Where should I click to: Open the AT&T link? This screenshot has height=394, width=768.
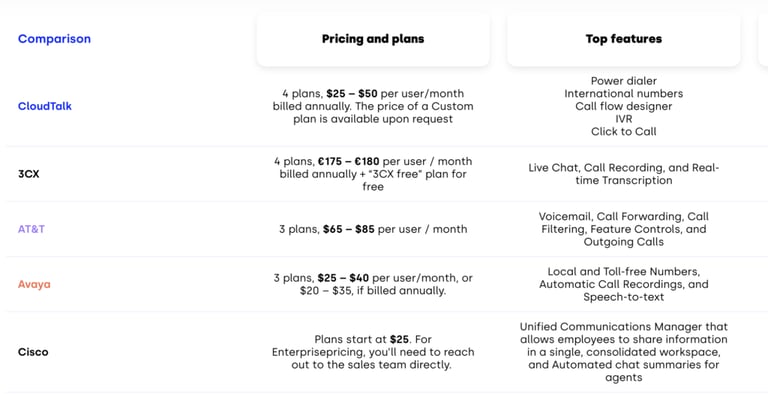point(31,229)
